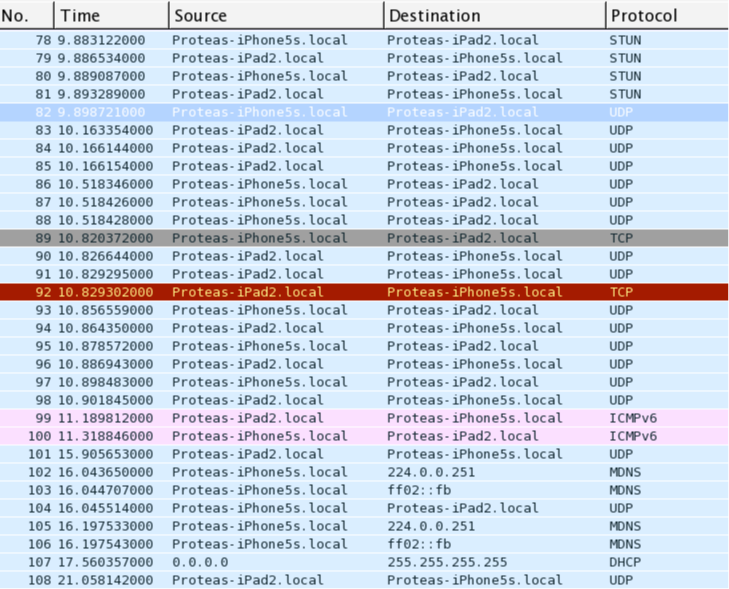
Task: Click ff02::fb destination of packet 103
Action: point(419,490)
